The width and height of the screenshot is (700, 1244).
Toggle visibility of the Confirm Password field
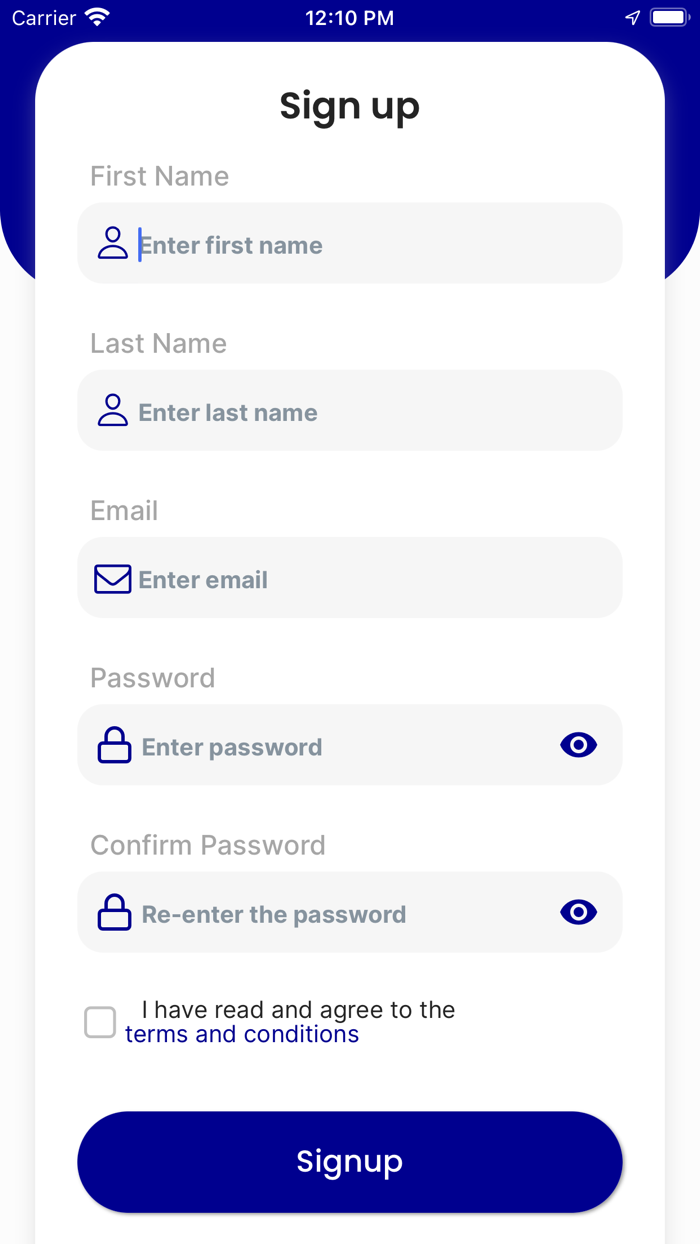click(x=578, y=912)
